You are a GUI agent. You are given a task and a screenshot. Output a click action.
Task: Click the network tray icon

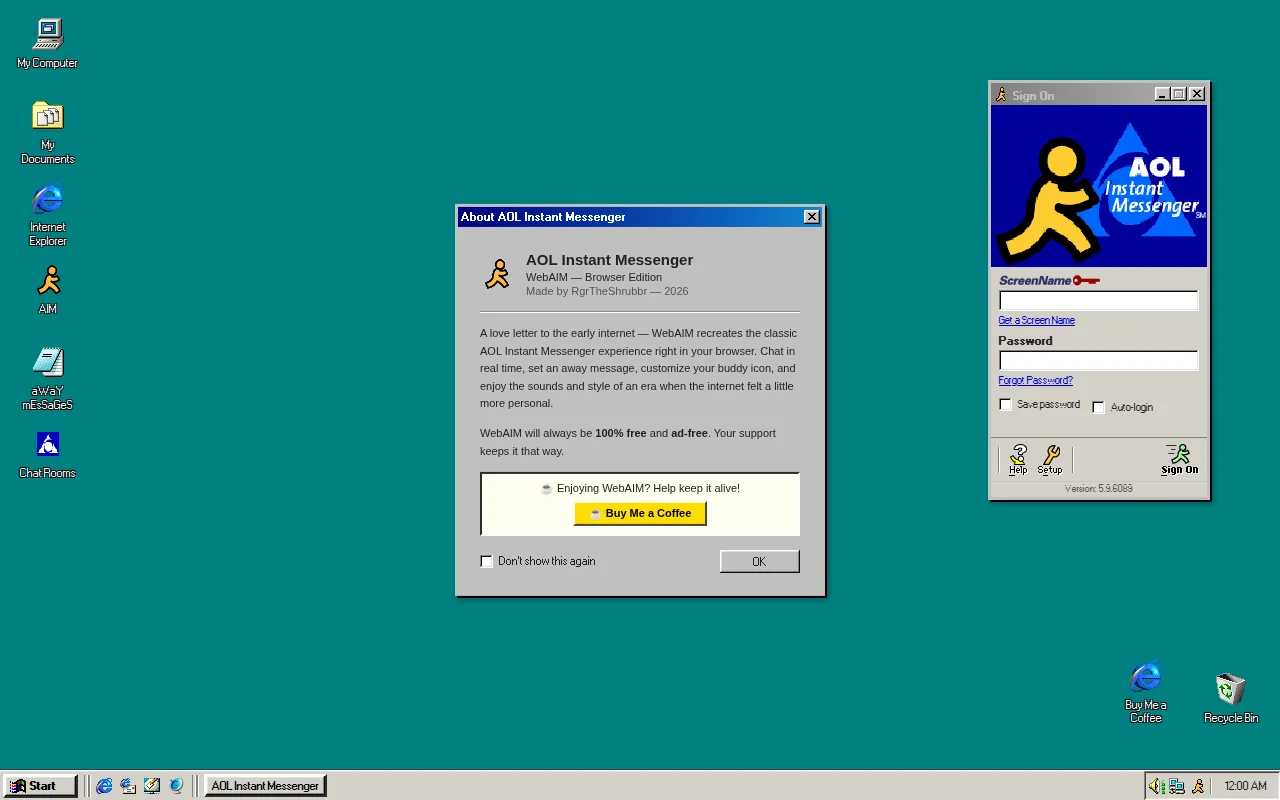[1177, 786]
